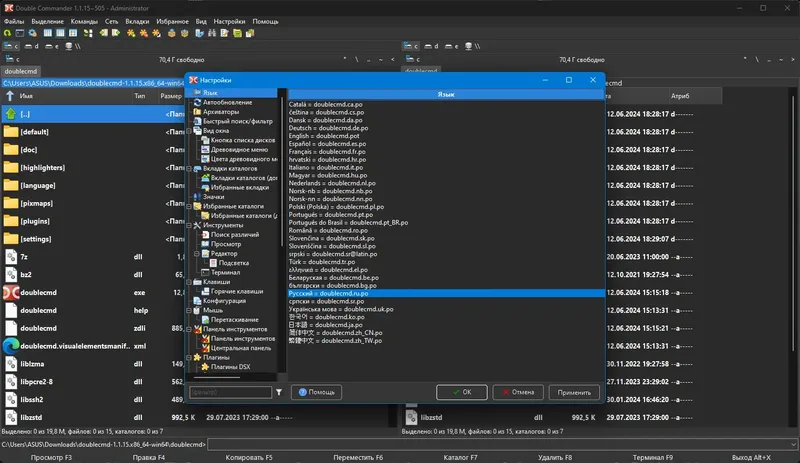Open terminal window via toolbar icon

tap(20, 33)
